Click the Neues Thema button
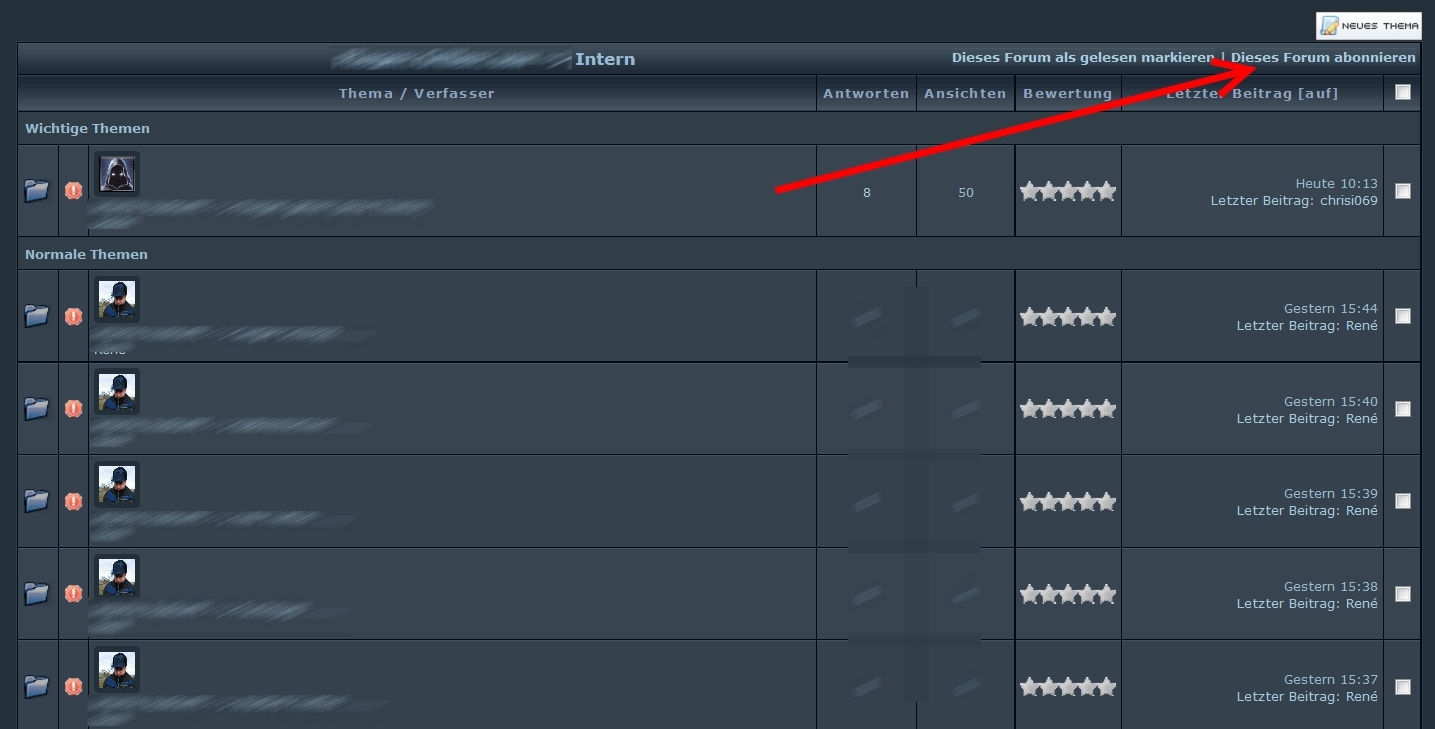 pos(1368,26)
